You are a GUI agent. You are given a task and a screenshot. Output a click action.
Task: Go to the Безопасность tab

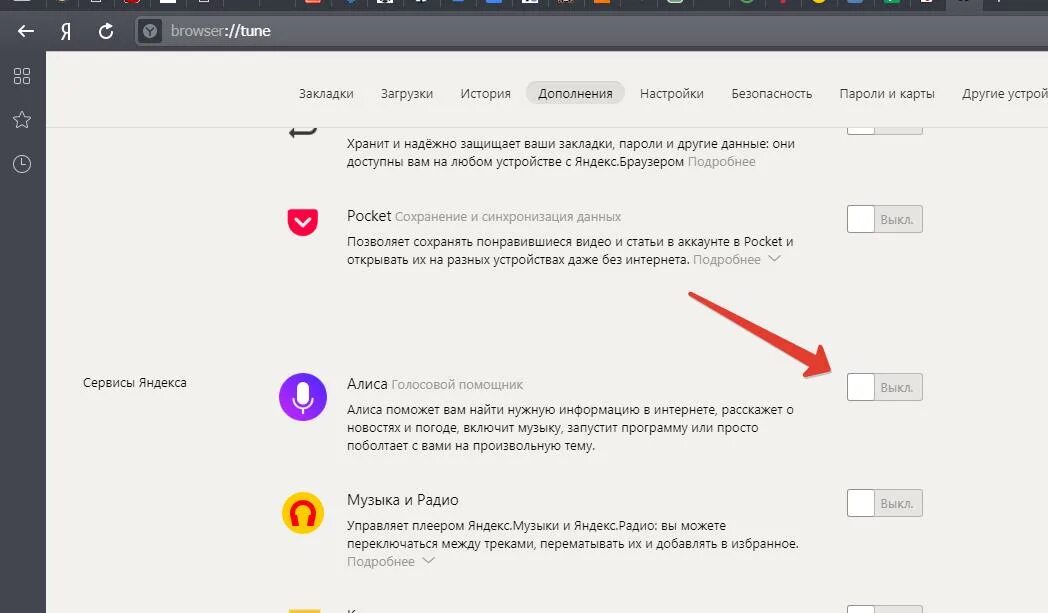[771, 94]
